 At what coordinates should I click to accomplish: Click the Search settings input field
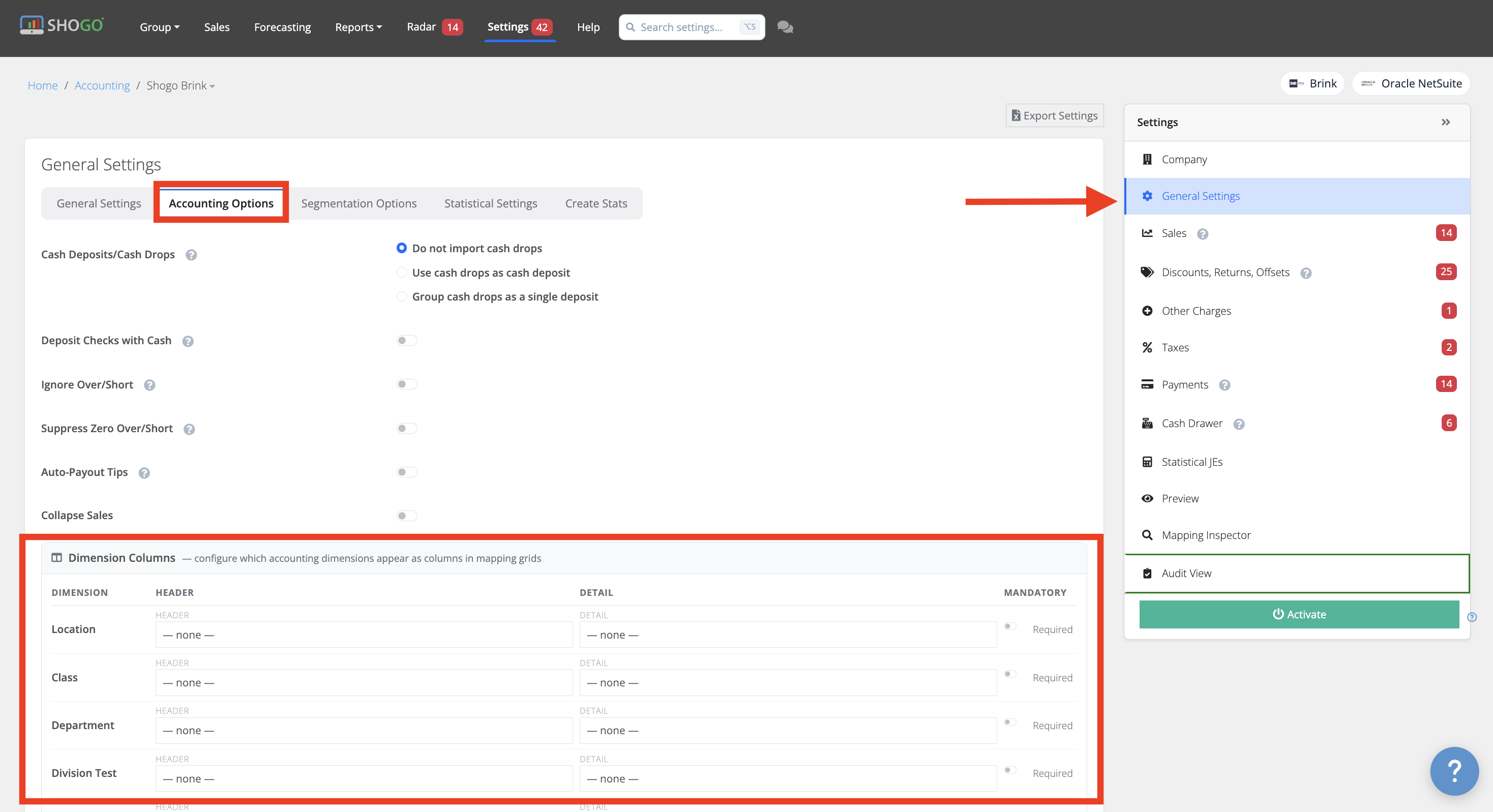tap(692, 27)
